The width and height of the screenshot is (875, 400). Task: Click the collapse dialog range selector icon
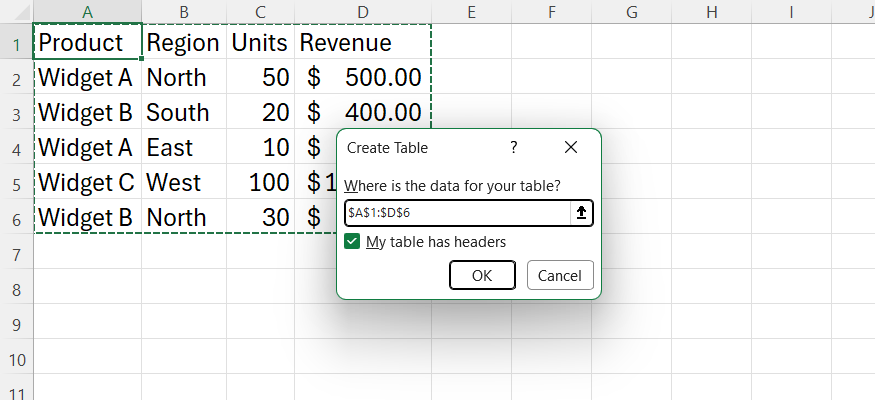pos(581,213)
